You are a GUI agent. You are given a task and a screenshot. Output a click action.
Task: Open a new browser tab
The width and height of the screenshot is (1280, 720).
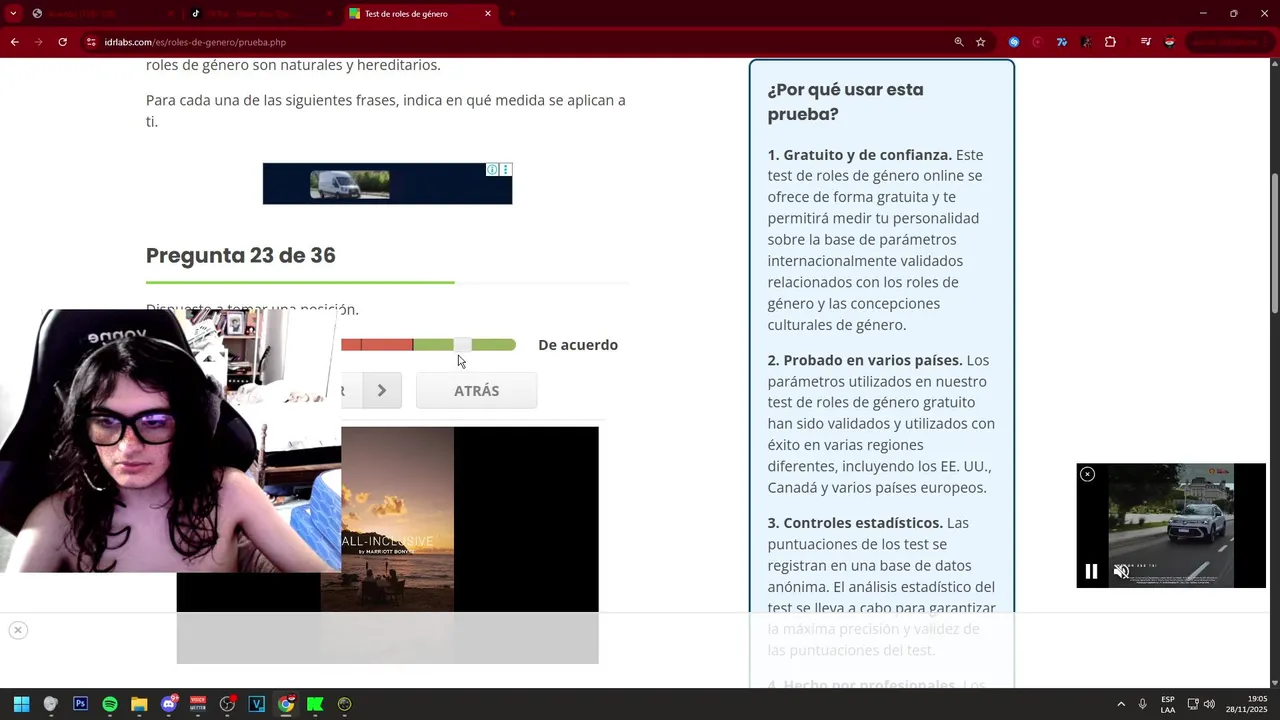click(512, 14)
